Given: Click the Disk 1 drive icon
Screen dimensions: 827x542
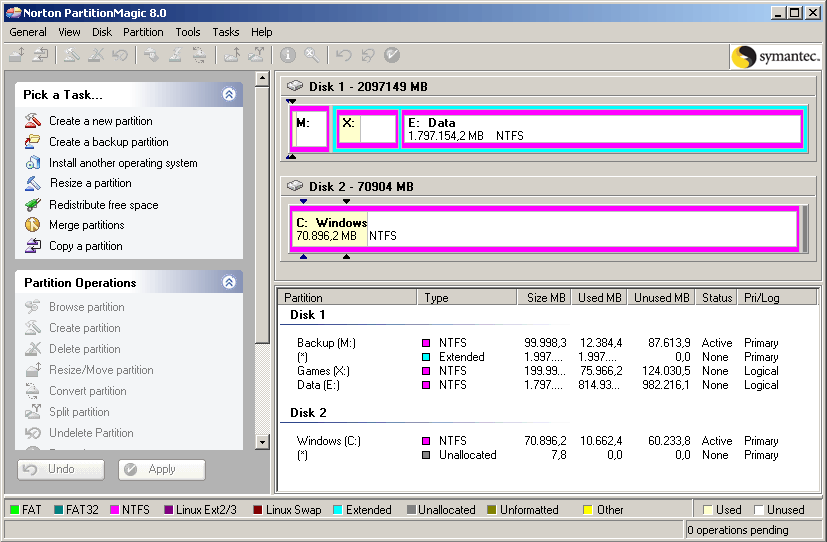Looking at the screenshot, I should point(295,85).
